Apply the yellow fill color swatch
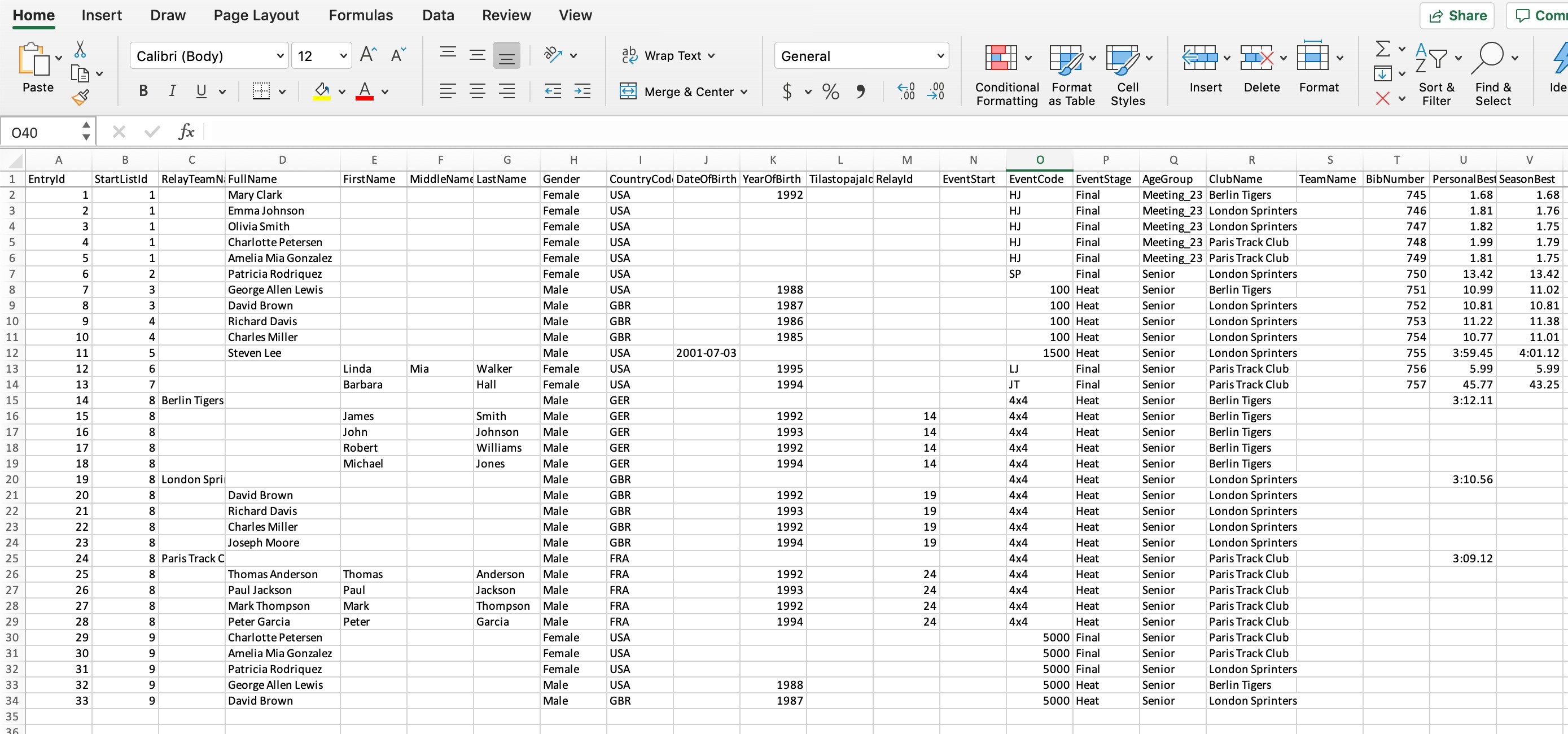Viewport: 1568px width, 734px height. (321, 92)
